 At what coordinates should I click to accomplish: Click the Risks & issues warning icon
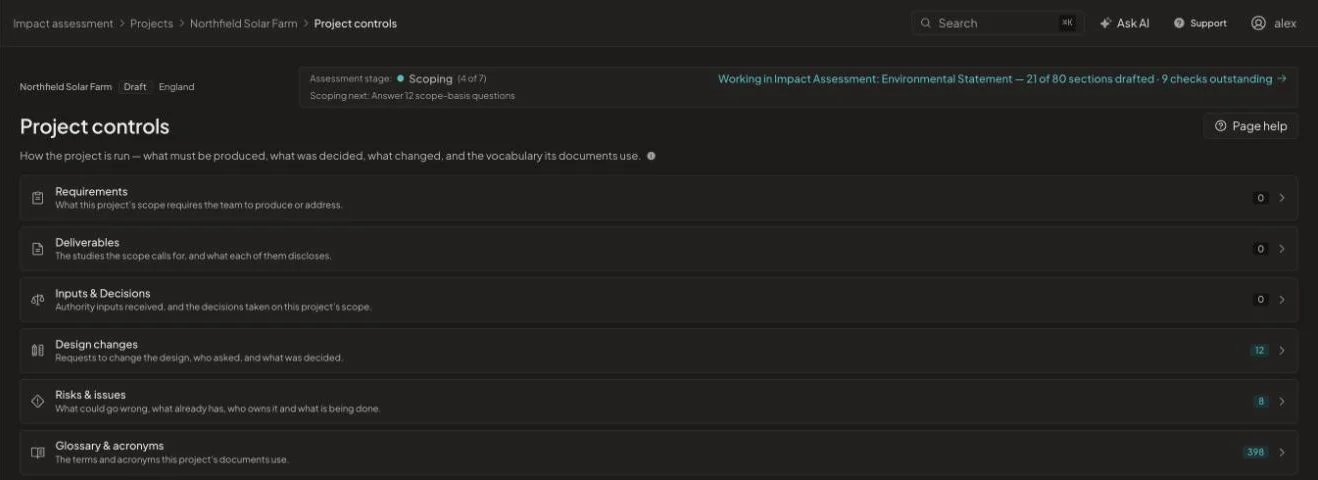click(38, 401)
